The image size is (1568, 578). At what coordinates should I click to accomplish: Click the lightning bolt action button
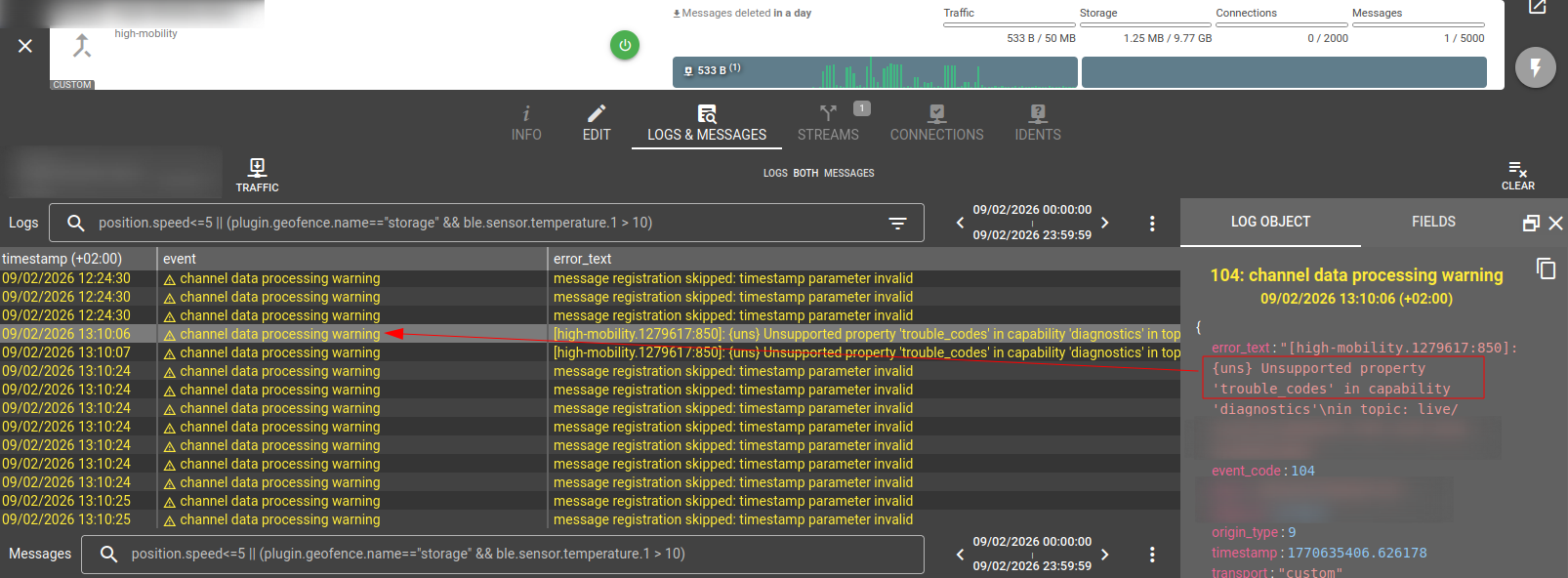click(x=1535, y=67)
